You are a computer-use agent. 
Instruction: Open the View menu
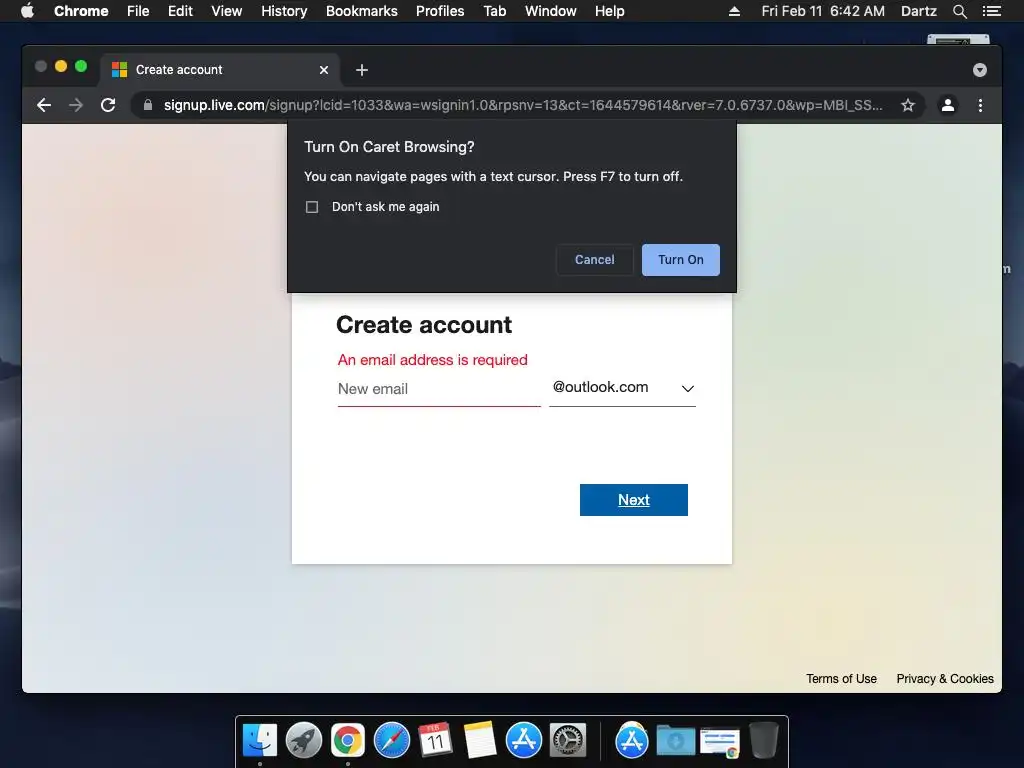[227, 11]
